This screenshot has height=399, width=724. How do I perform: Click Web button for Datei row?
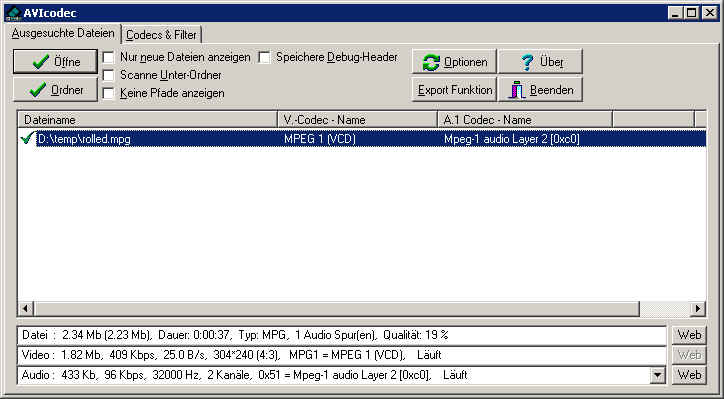(689, 335)
